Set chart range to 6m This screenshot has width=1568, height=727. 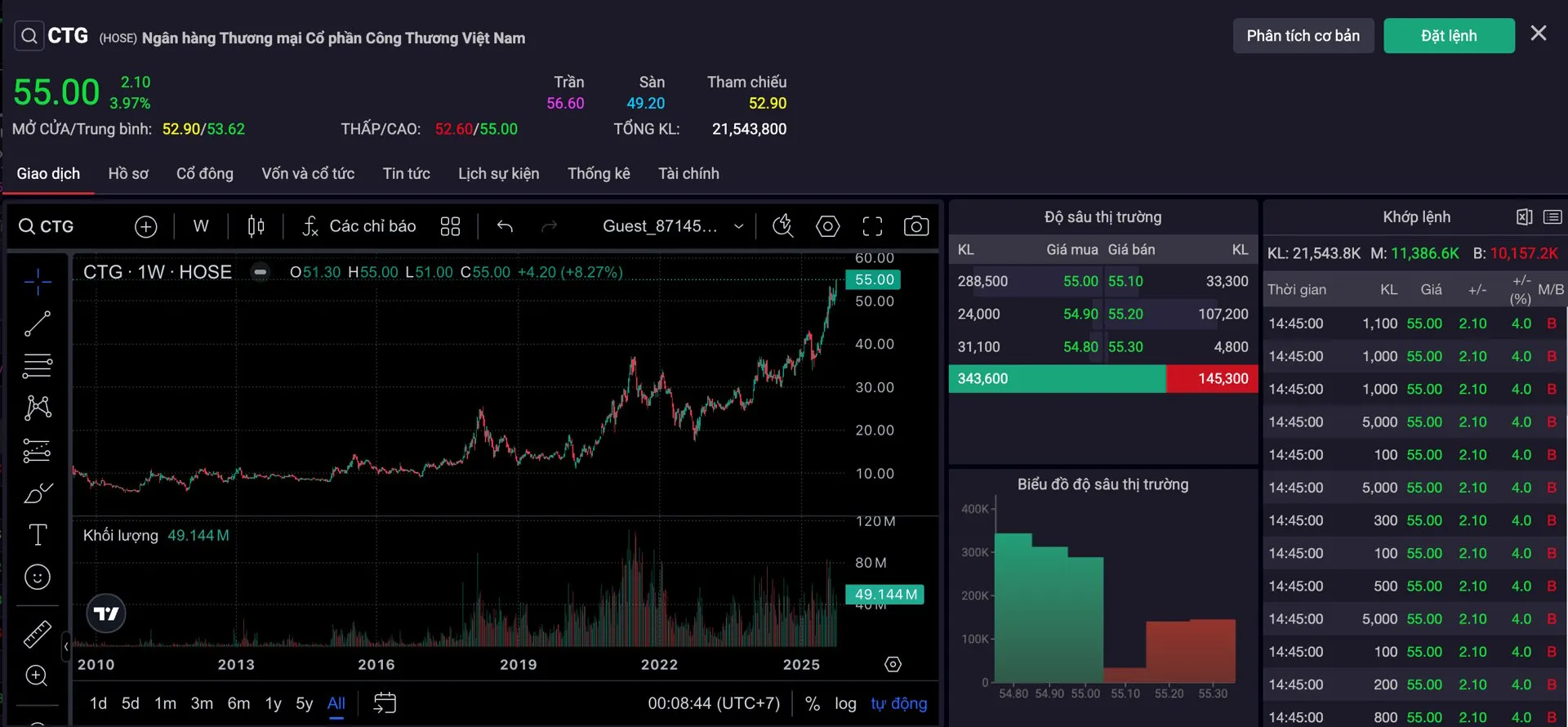tap(238, 703)
